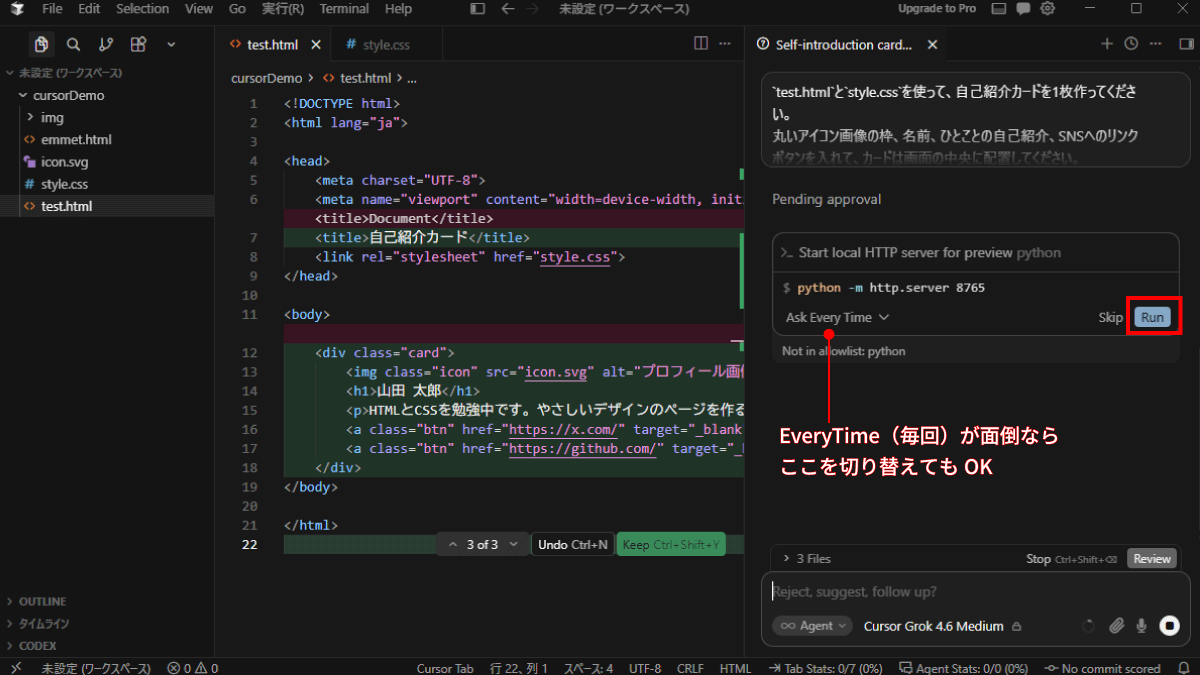Open the Extensions icon in sidebar
The image size is (1200, 675).
coord(138,45)
